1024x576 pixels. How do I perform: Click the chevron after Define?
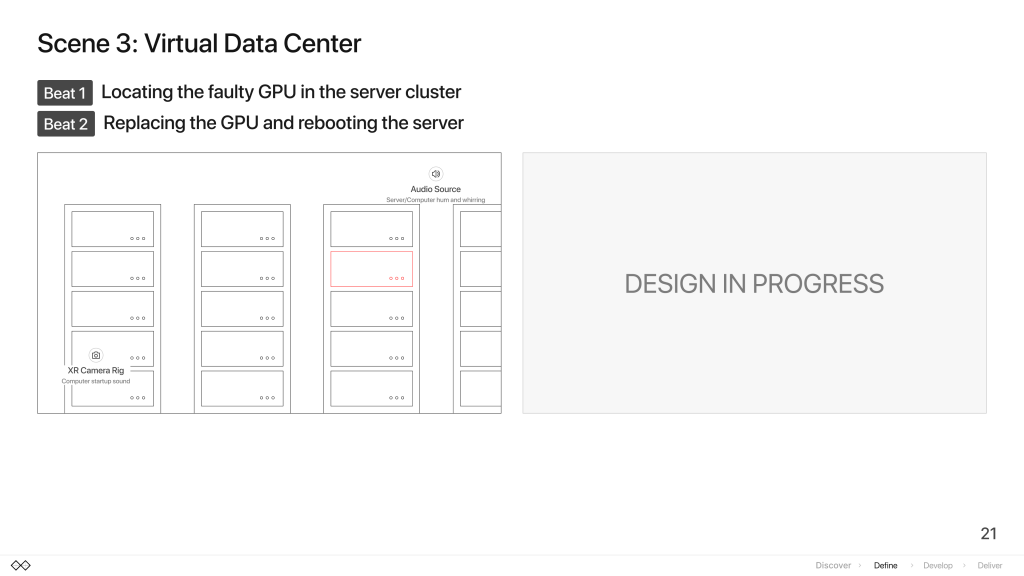(x=912, y=566)
